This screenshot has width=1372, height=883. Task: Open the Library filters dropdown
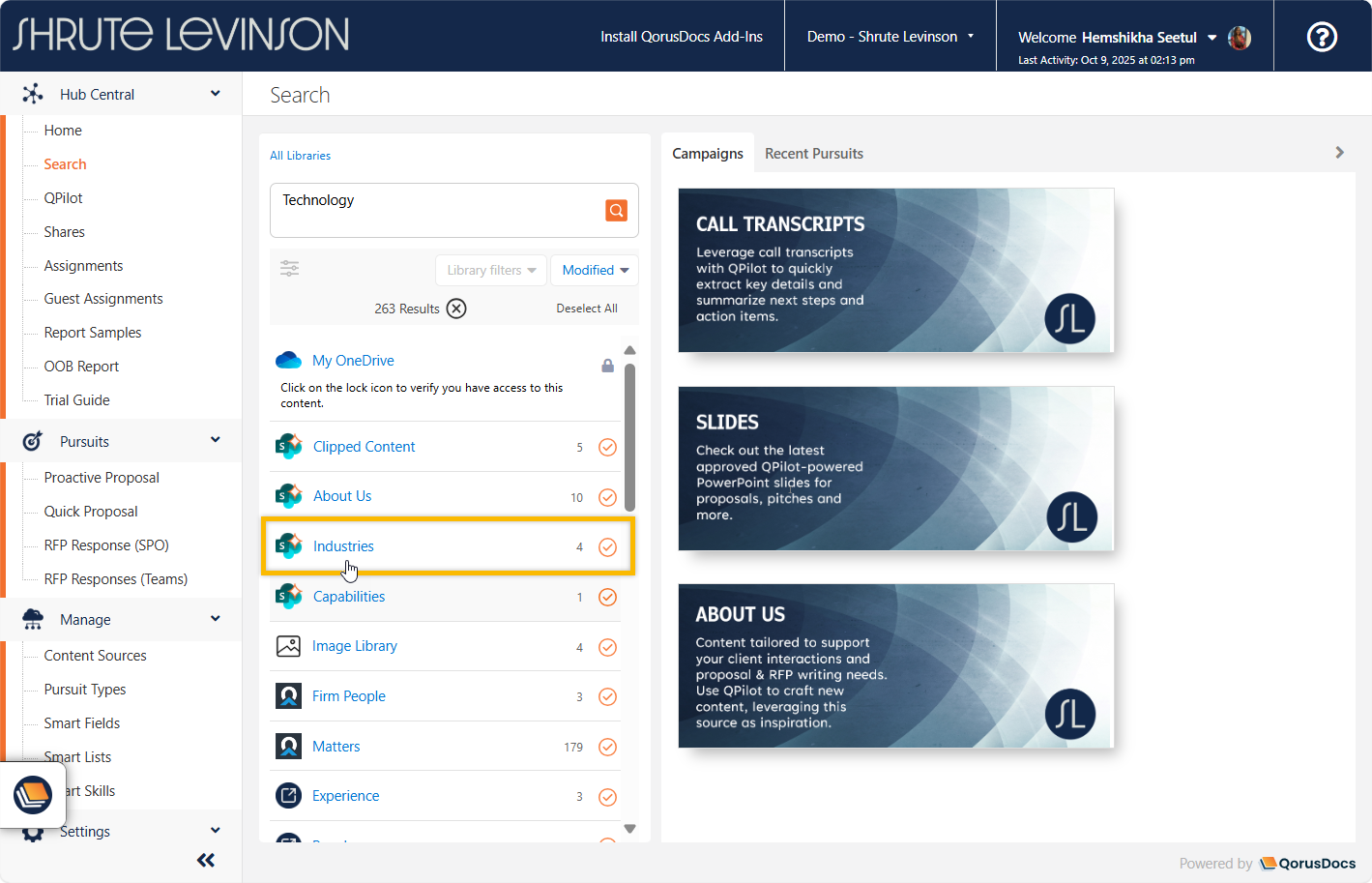[x=491, y=270]
